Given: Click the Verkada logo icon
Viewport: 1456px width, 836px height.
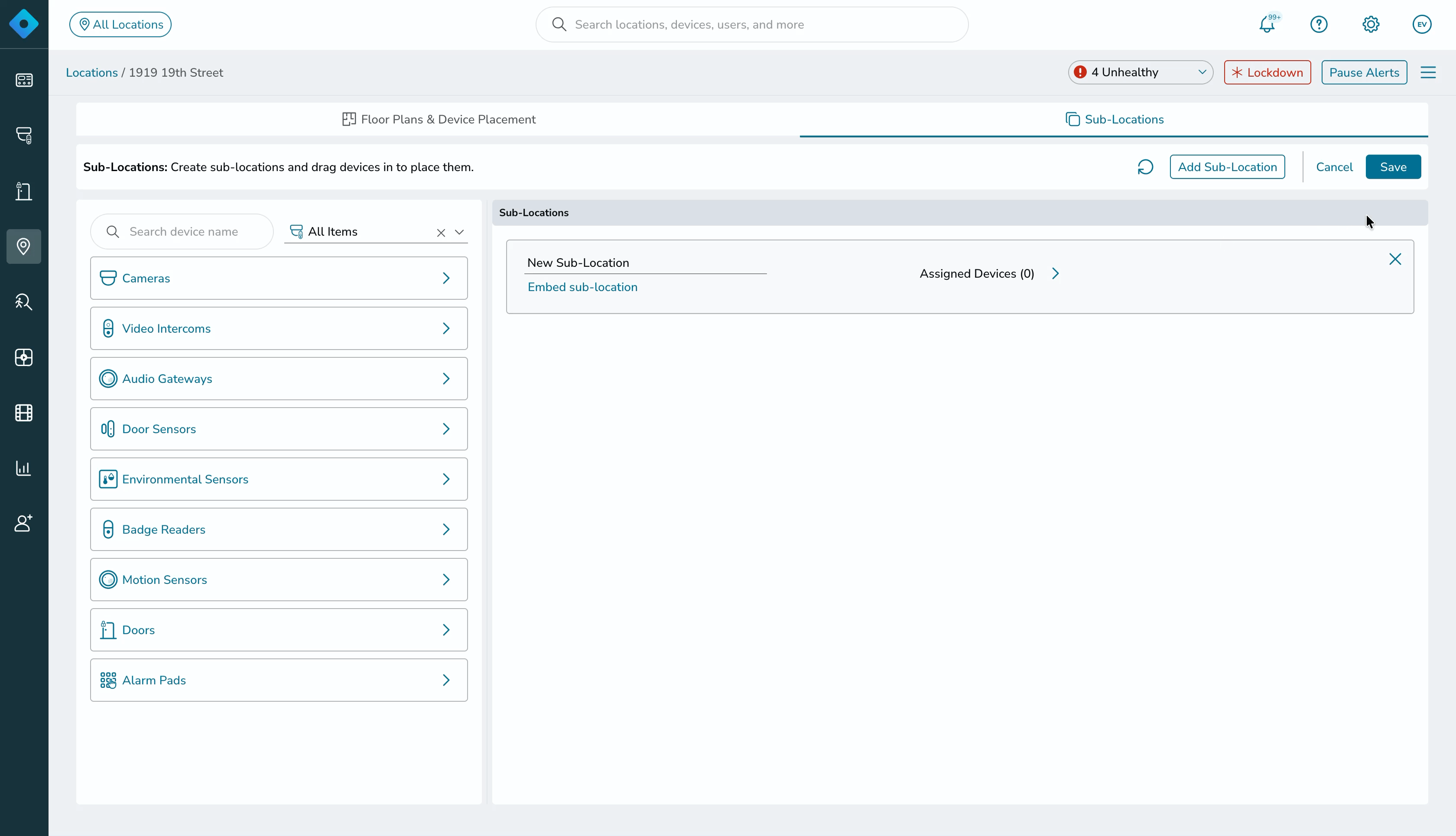Looking at the screenshot, I should pos(23,24).
